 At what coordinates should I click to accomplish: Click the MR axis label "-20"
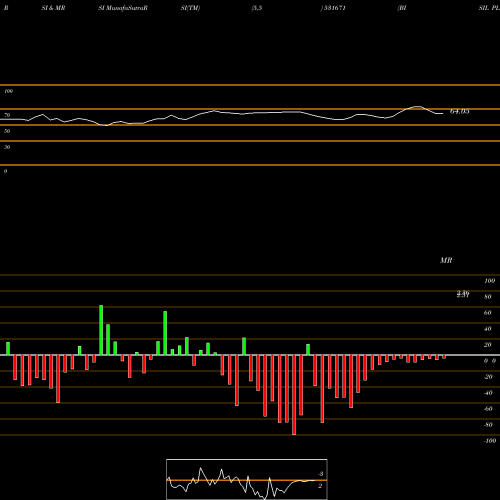(488, 377)
